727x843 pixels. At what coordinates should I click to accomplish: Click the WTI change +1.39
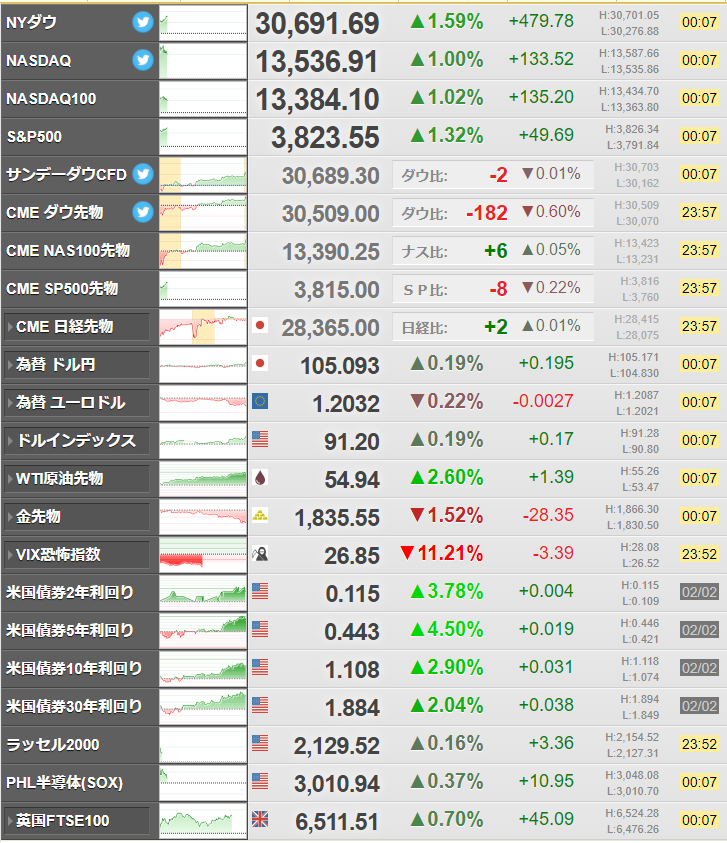coord(551,477)
